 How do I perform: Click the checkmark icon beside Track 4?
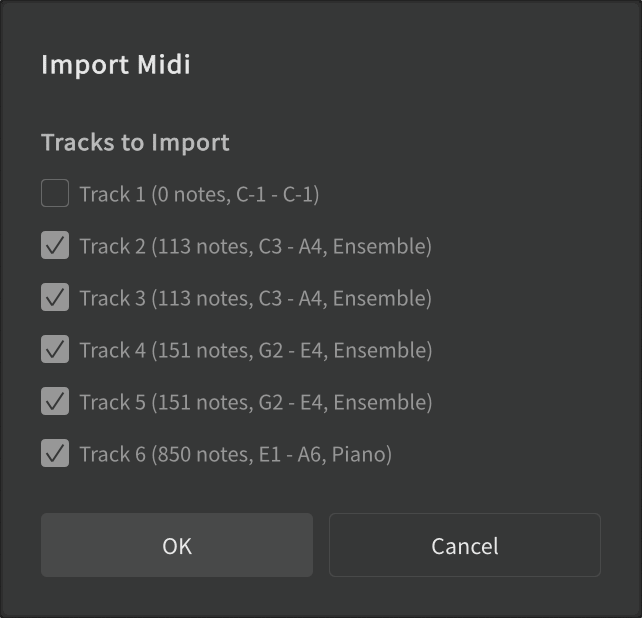coord(55,349)
